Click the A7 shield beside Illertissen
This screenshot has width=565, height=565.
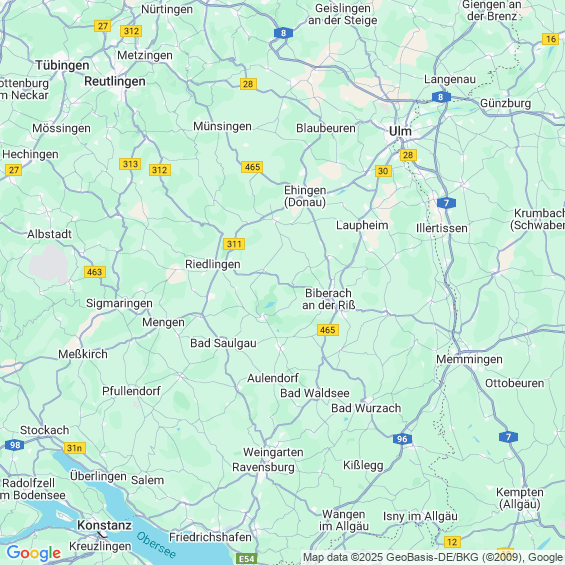pos(446,203)
